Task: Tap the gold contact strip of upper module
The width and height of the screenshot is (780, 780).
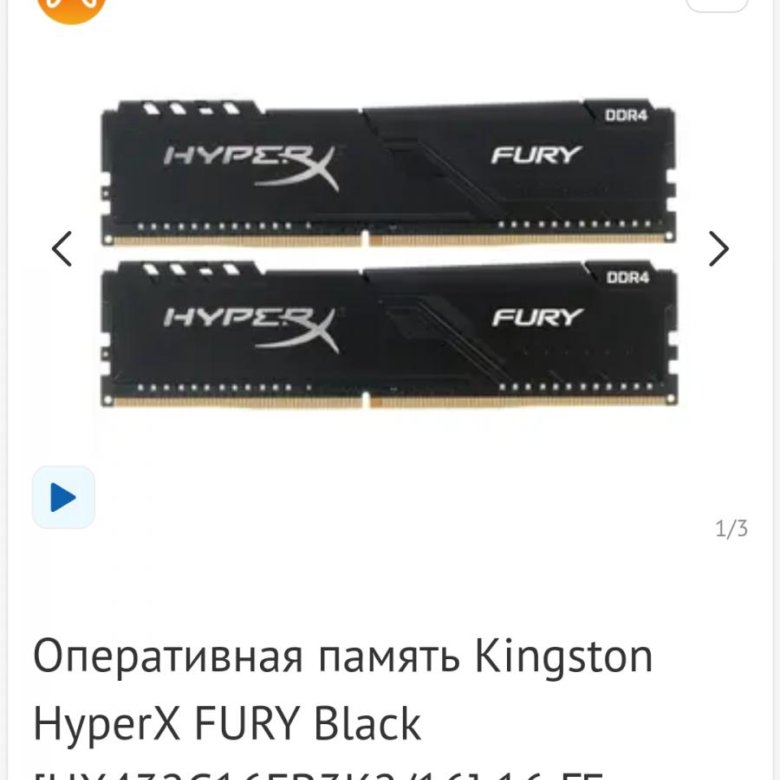Action: [x=390, y=240]
